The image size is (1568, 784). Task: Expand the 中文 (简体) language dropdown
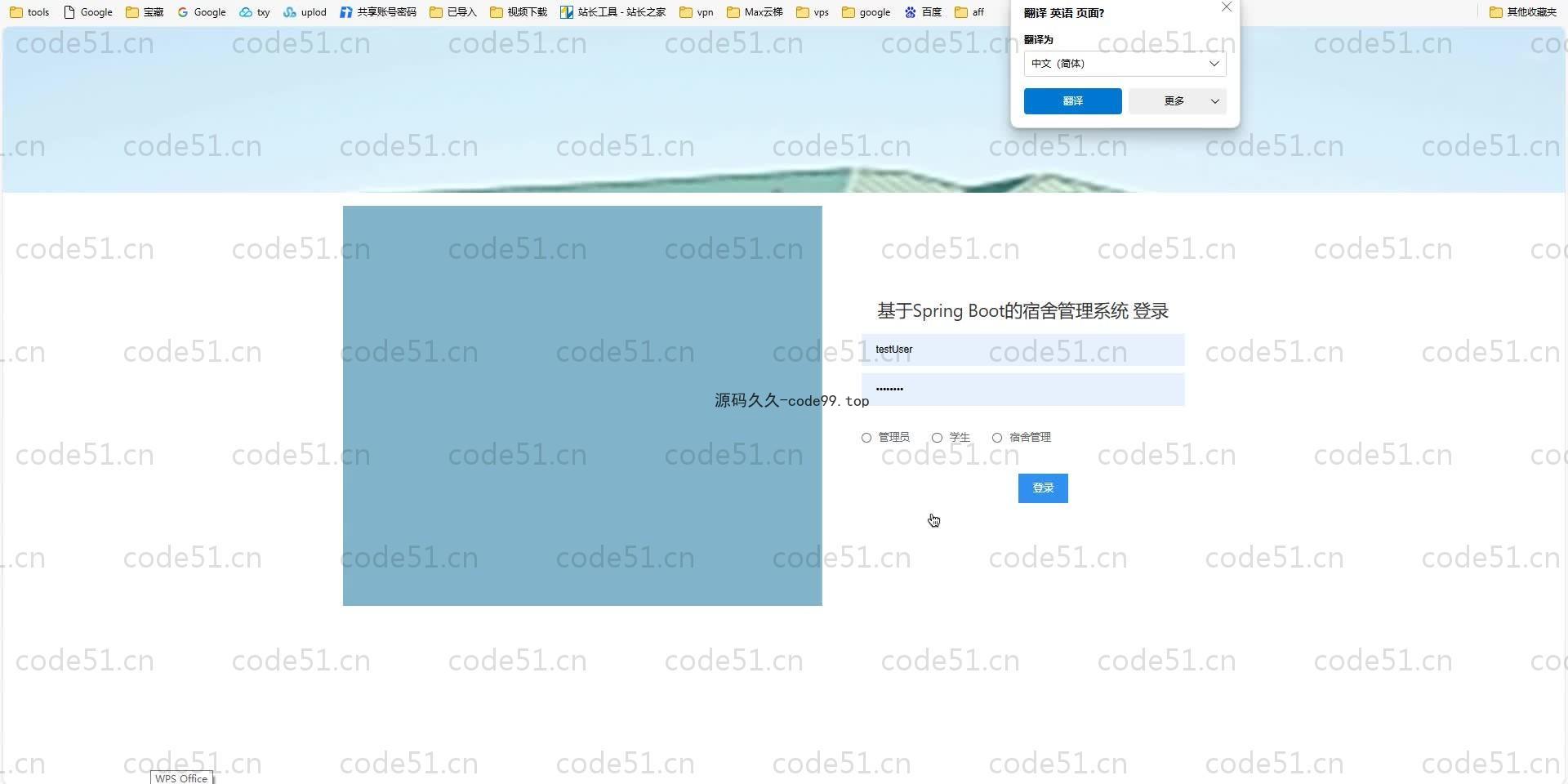(1125, 64)
